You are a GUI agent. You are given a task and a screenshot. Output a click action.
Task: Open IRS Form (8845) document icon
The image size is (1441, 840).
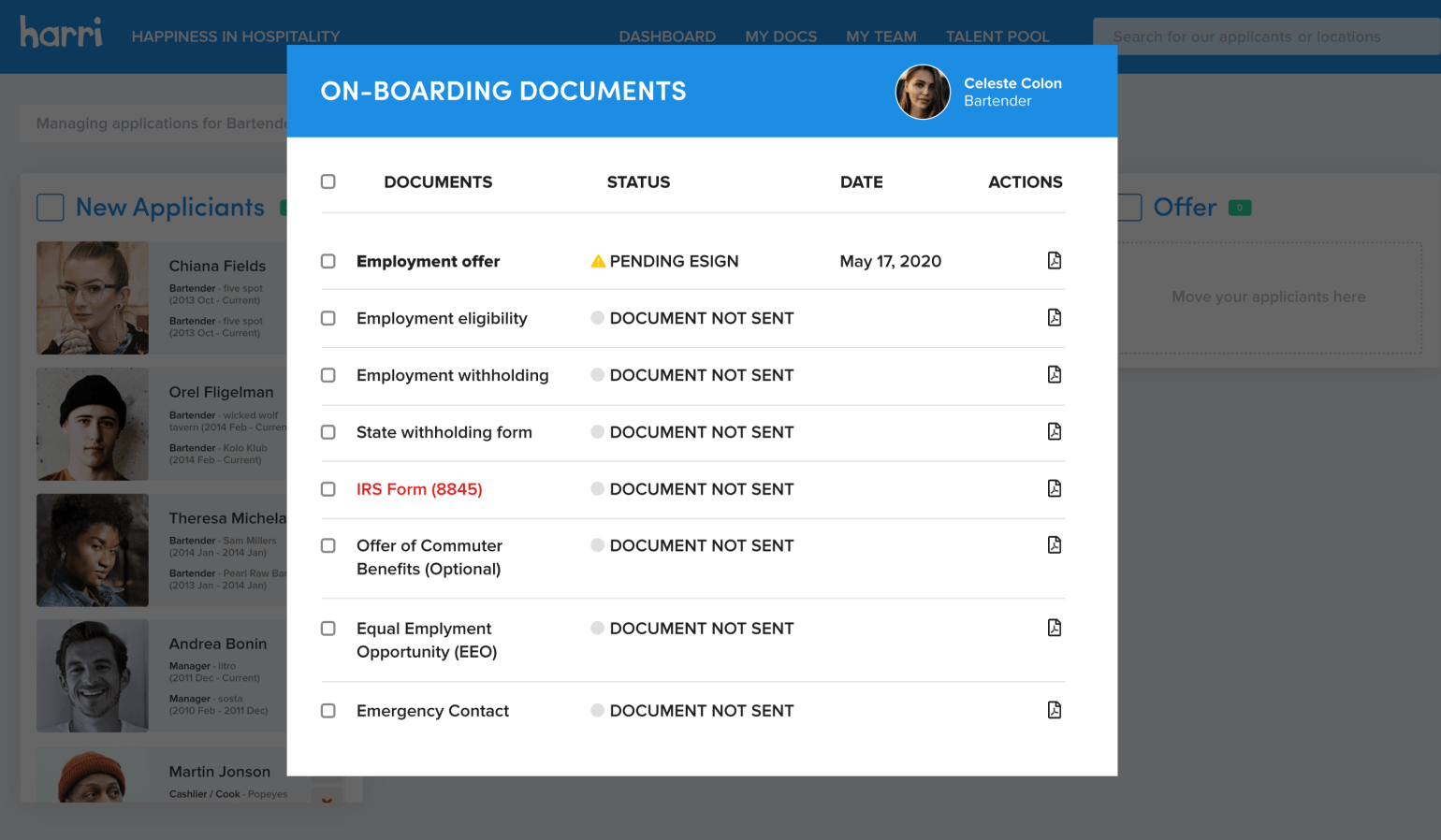[x=1054, y=489]
